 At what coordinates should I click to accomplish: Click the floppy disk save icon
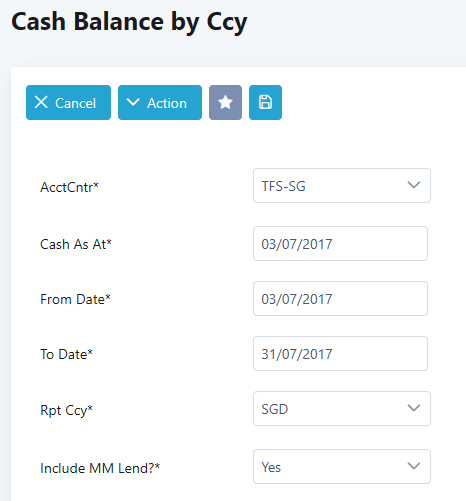tap(265, 102)
